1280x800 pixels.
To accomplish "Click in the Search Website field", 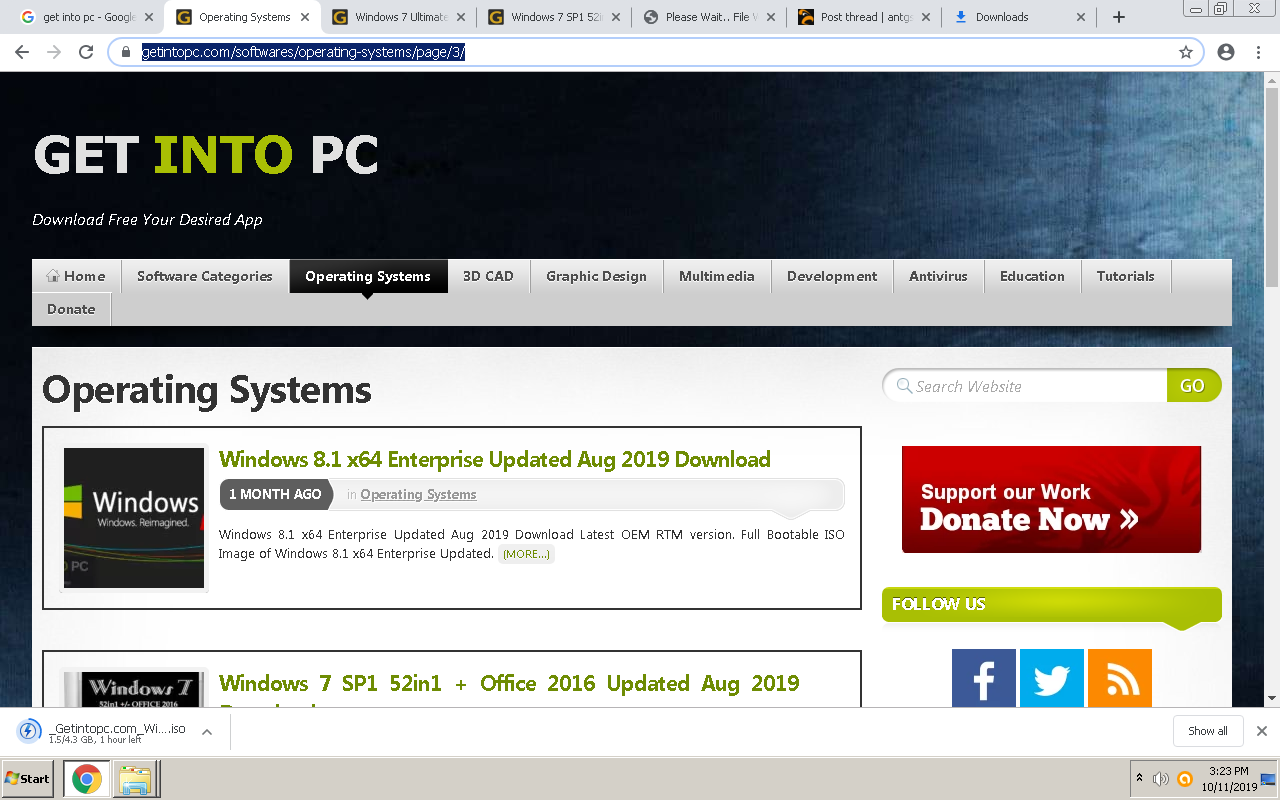I will pyautogui.click(x=1025, y=386).
